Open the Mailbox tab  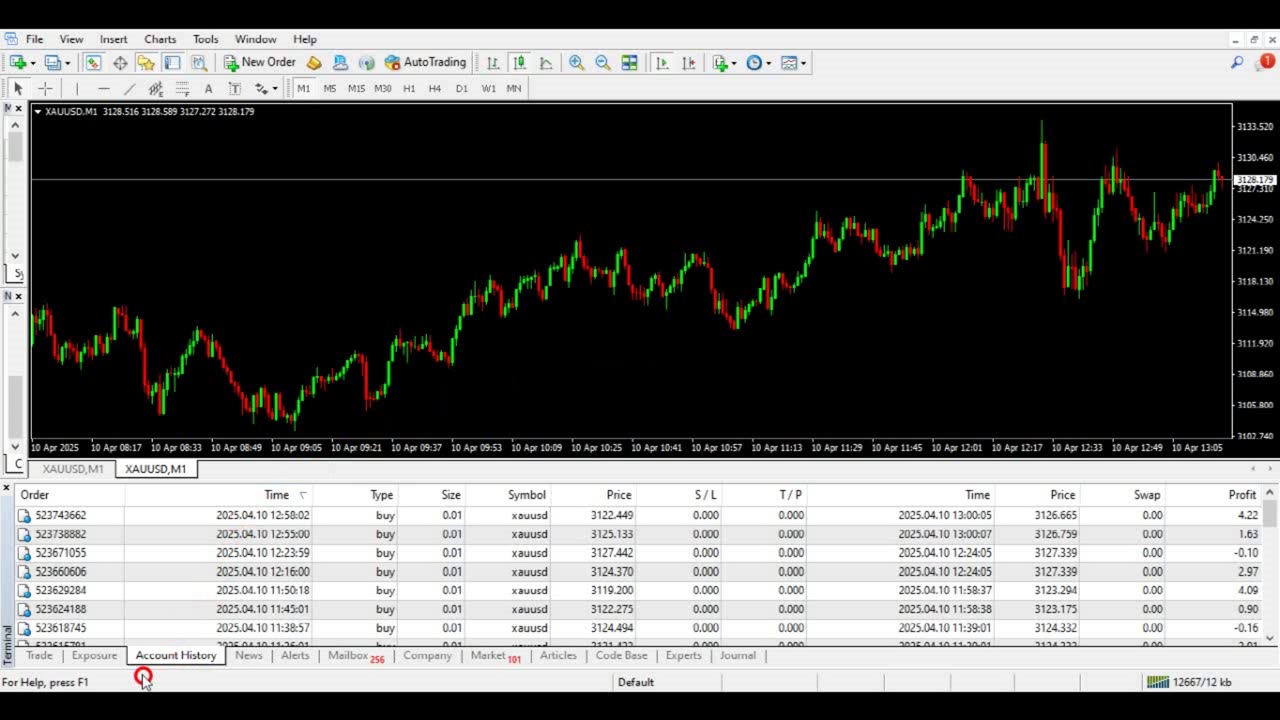click(355, 656)
